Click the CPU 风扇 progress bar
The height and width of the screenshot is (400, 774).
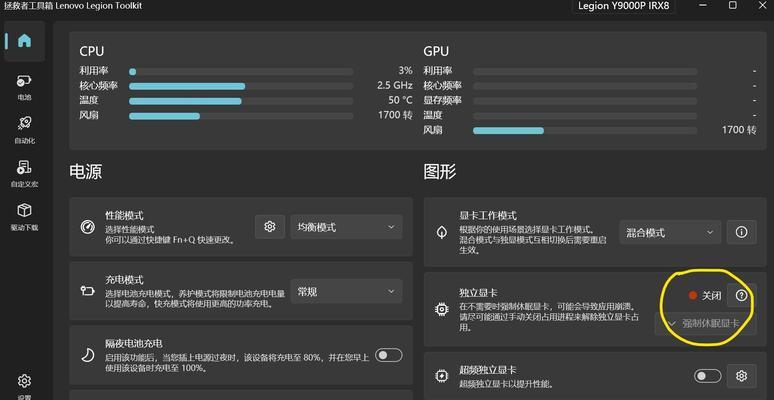(x=241, y=116)
